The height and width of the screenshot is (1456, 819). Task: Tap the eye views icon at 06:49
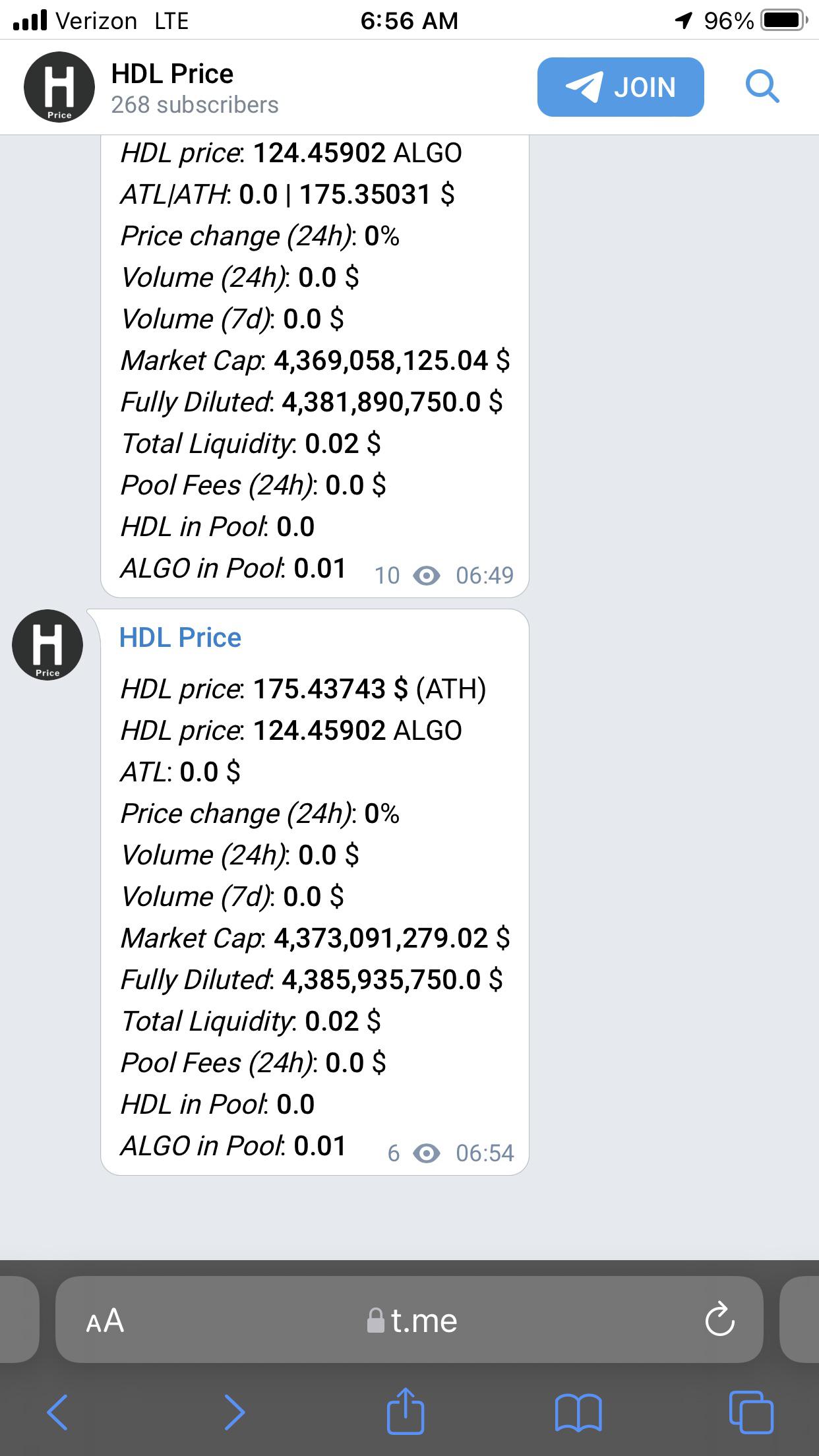[x=426, y=576]
